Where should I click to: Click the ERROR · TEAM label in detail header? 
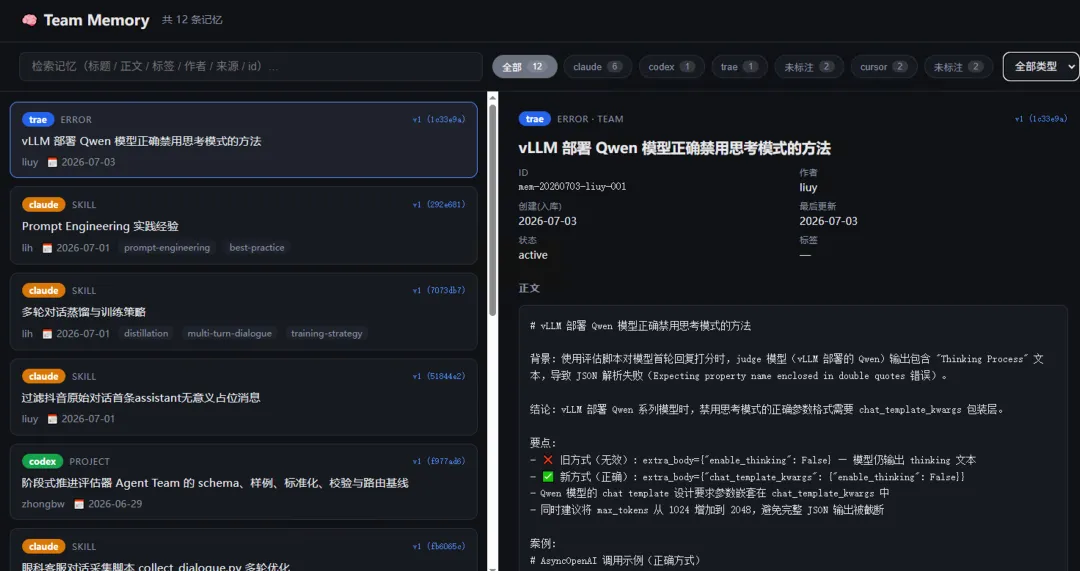click(590, 119)
